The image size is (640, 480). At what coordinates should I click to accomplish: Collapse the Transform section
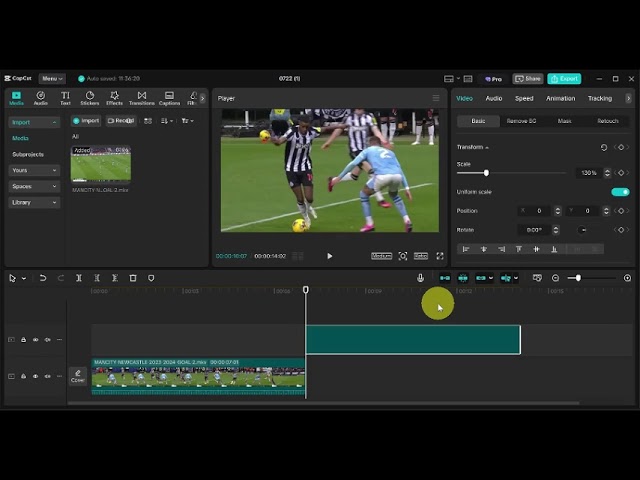(x=487, y=147)
